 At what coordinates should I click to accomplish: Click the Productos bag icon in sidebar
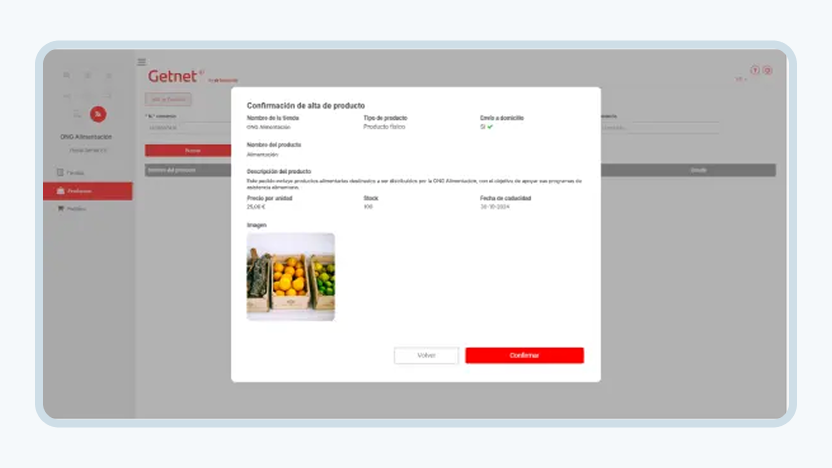click(x=60, y=190)
